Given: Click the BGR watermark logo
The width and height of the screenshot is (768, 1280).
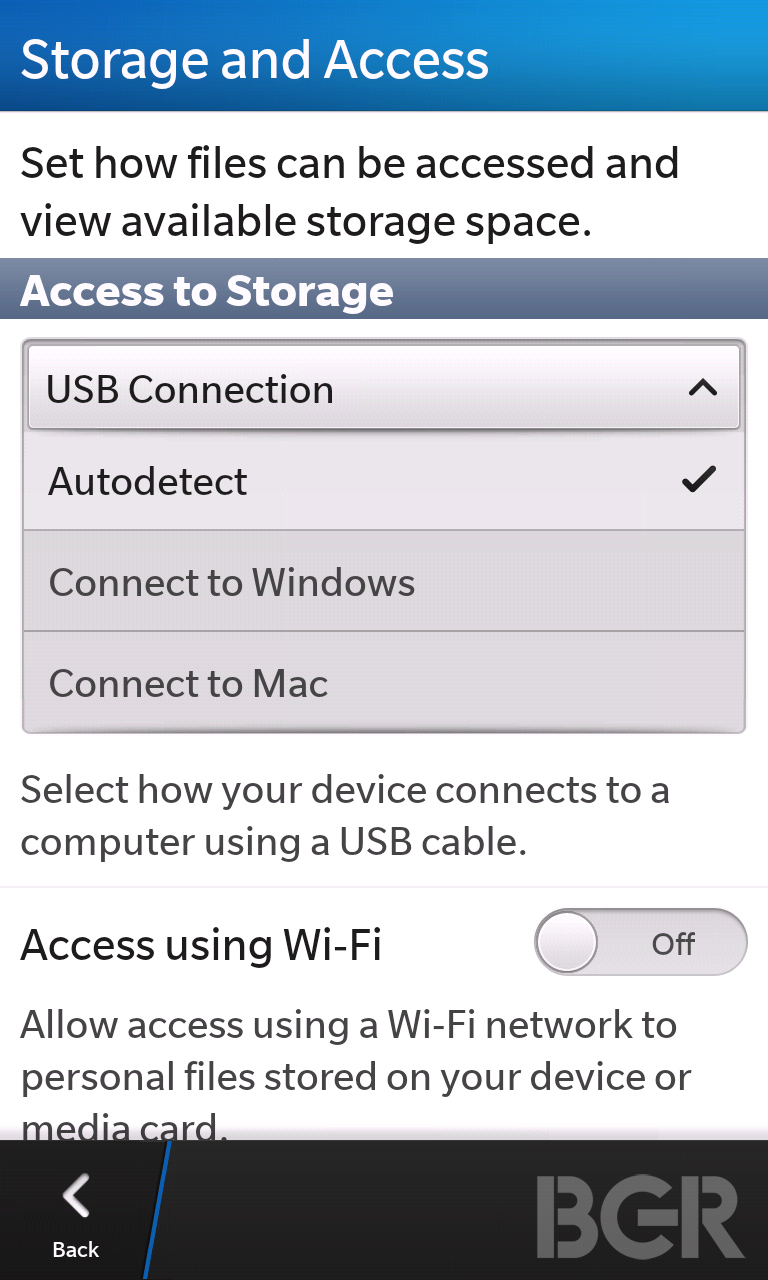Looking at the screenshot, I should tap(640, 1216).
